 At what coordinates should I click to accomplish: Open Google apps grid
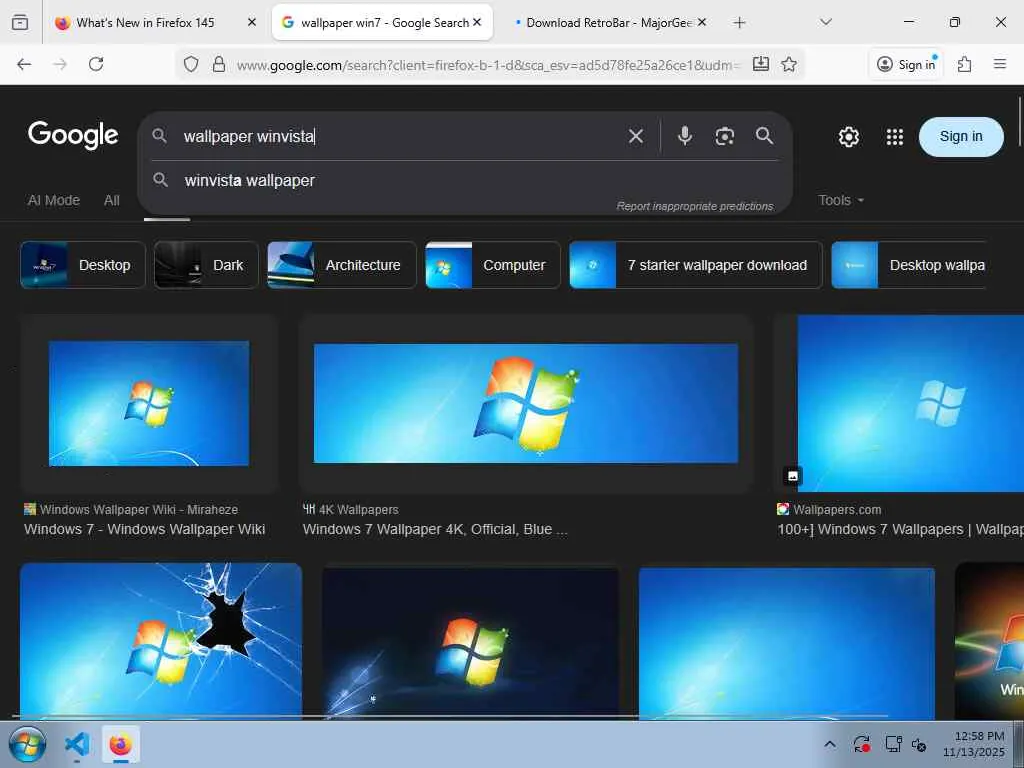pyautogui.click(x=895, y=136)
